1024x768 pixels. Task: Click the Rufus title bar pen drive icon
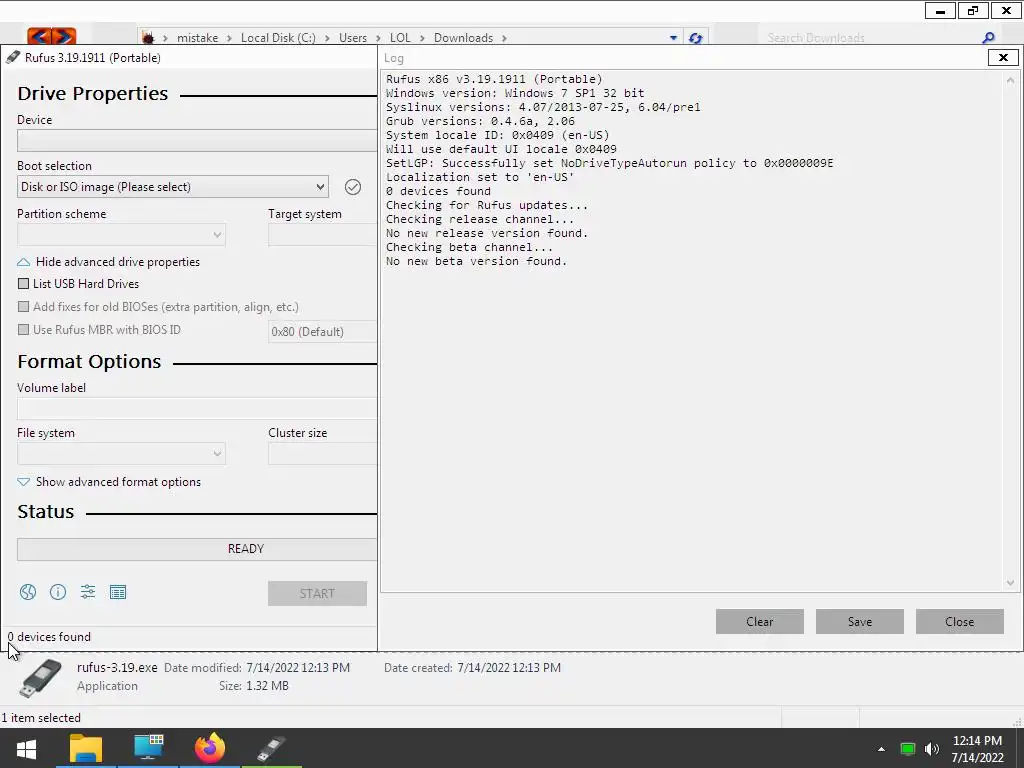tap(13, 57)
